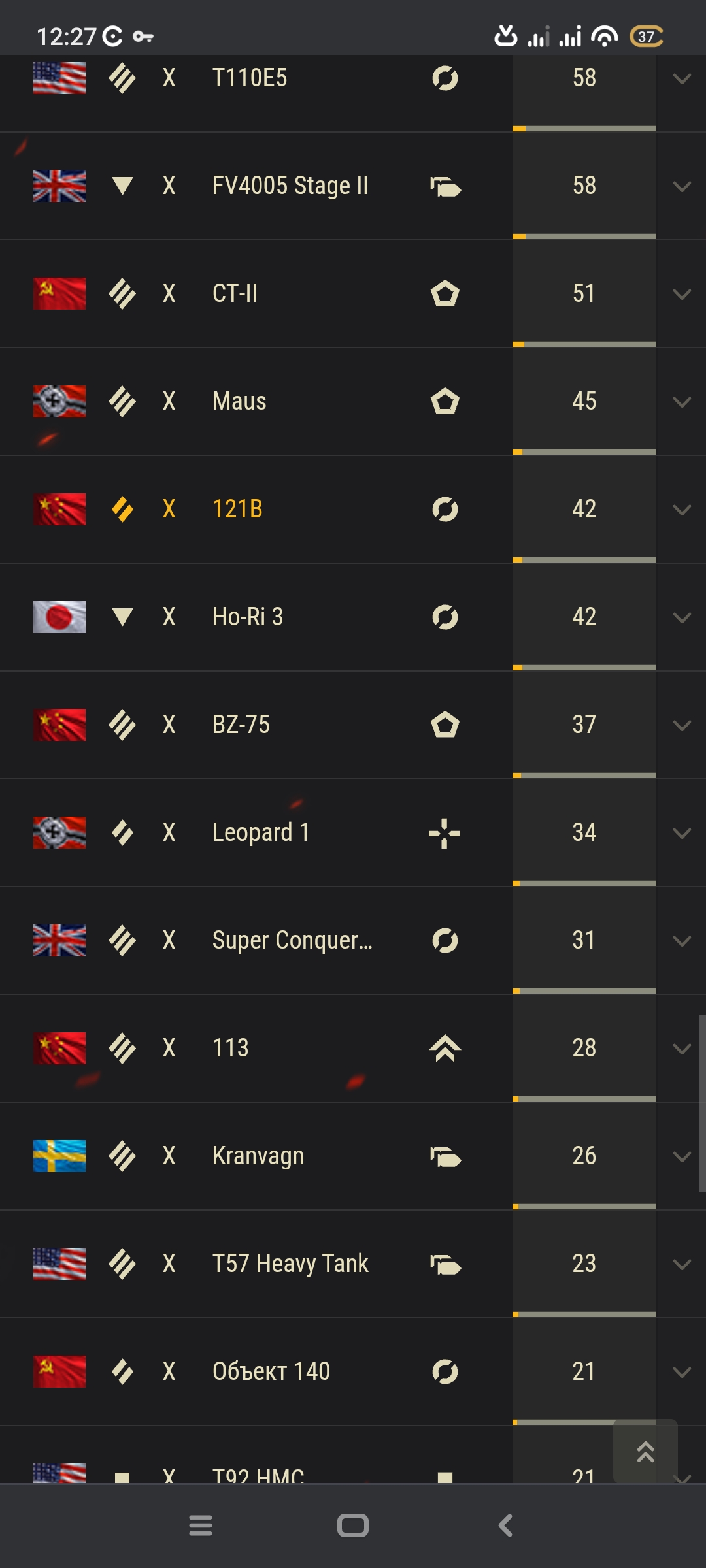This screenshot has width=706, height=1568.
Task: Expand the T110E5 row details
Action: [682, 79]
